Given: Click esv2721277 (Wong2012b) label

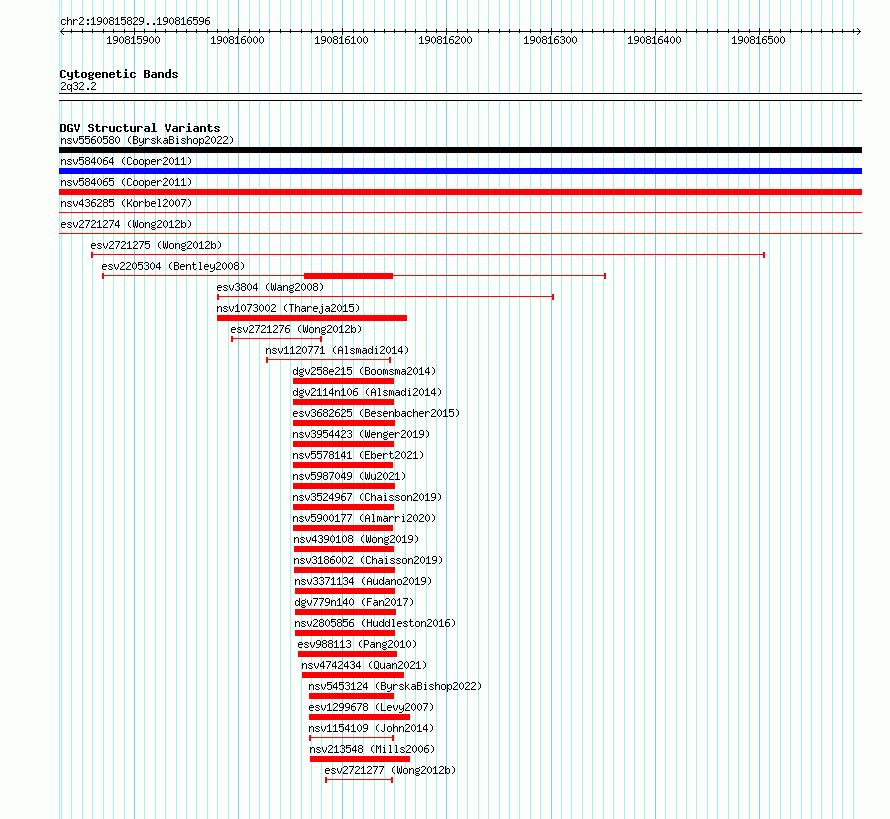Looking at the screenshot, I should pyautogui.click(x=390, y=770).
